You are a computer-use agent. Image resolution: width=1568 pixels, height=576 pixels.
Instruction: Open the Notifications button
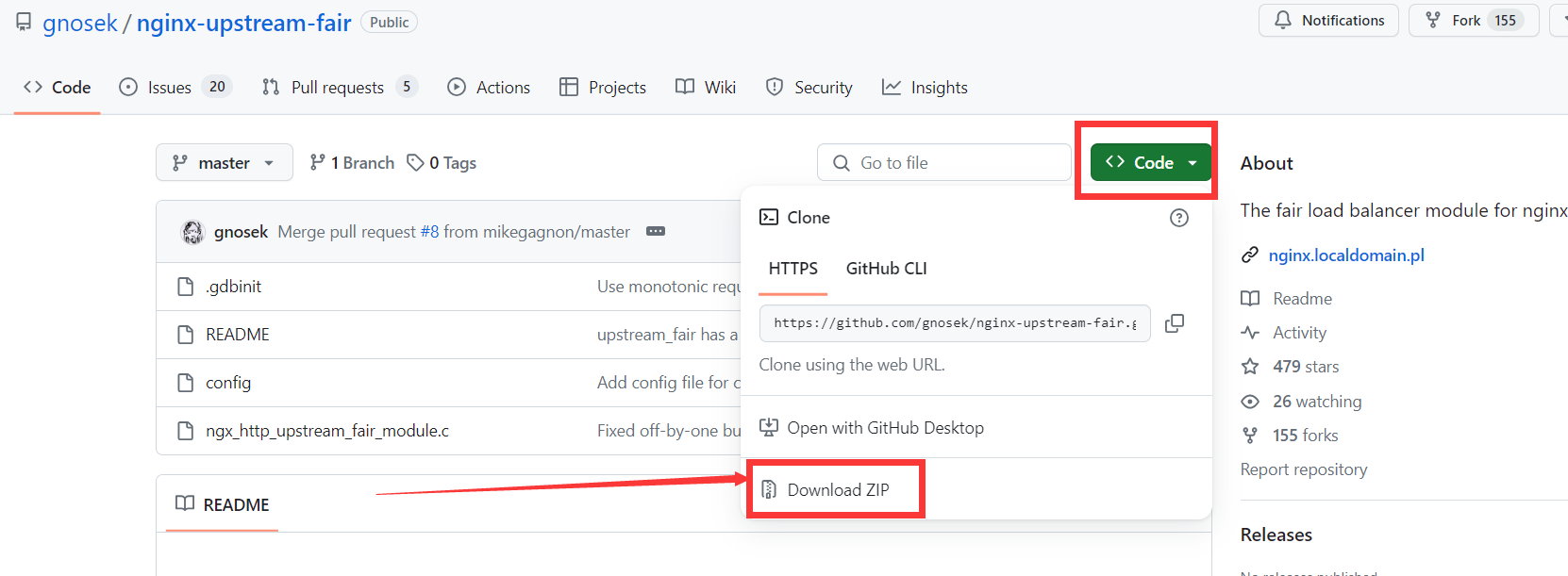[1329, 21]
